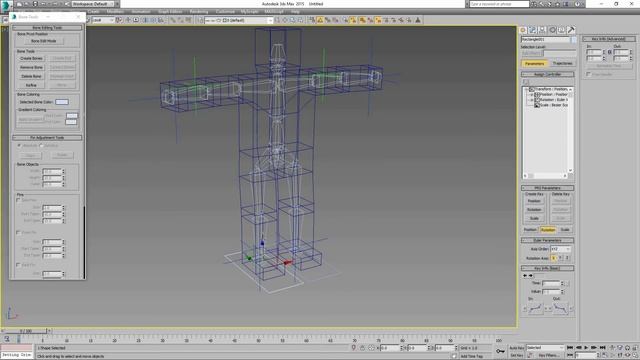Open the Mini Curve Editor icon
This screenshot has height=360, width=640.
7,339
